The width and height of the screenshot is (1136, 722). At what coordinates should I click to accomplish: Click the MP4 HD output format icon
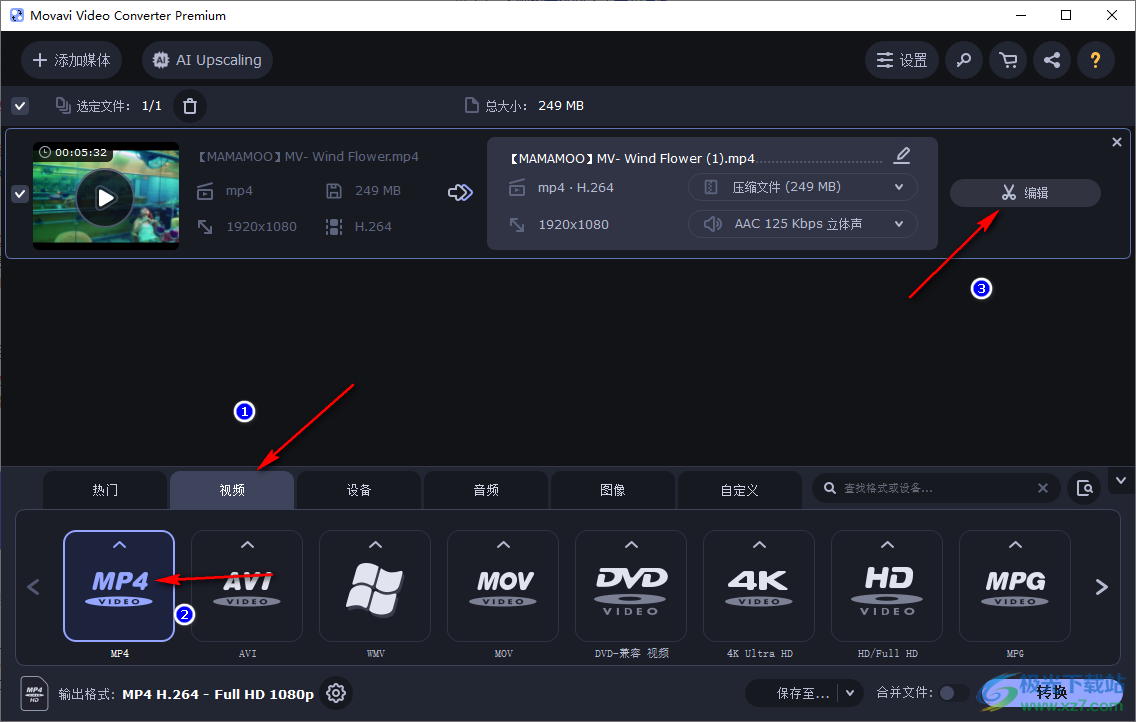pos(34,693)
